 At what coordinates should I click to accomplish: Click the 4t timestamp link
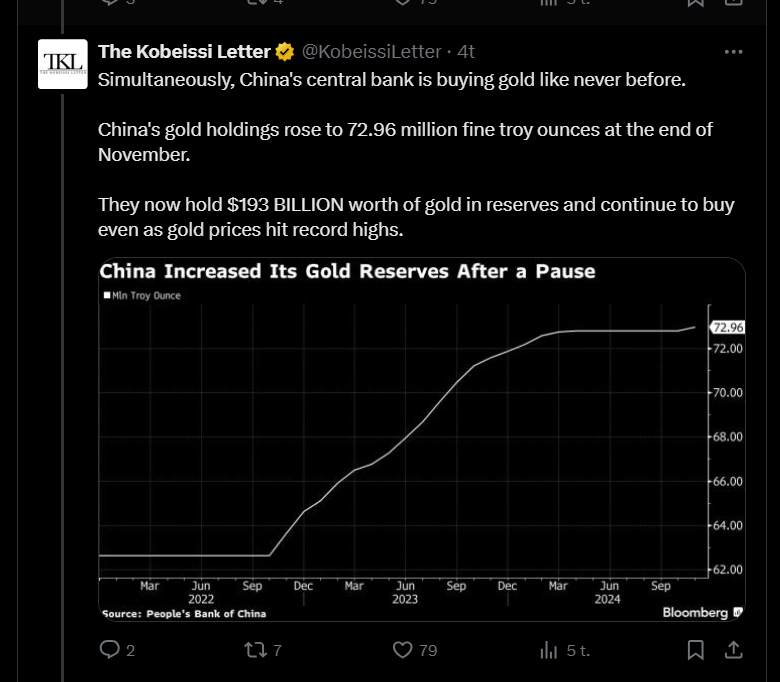pyautogui.click(x=466, y=52)
